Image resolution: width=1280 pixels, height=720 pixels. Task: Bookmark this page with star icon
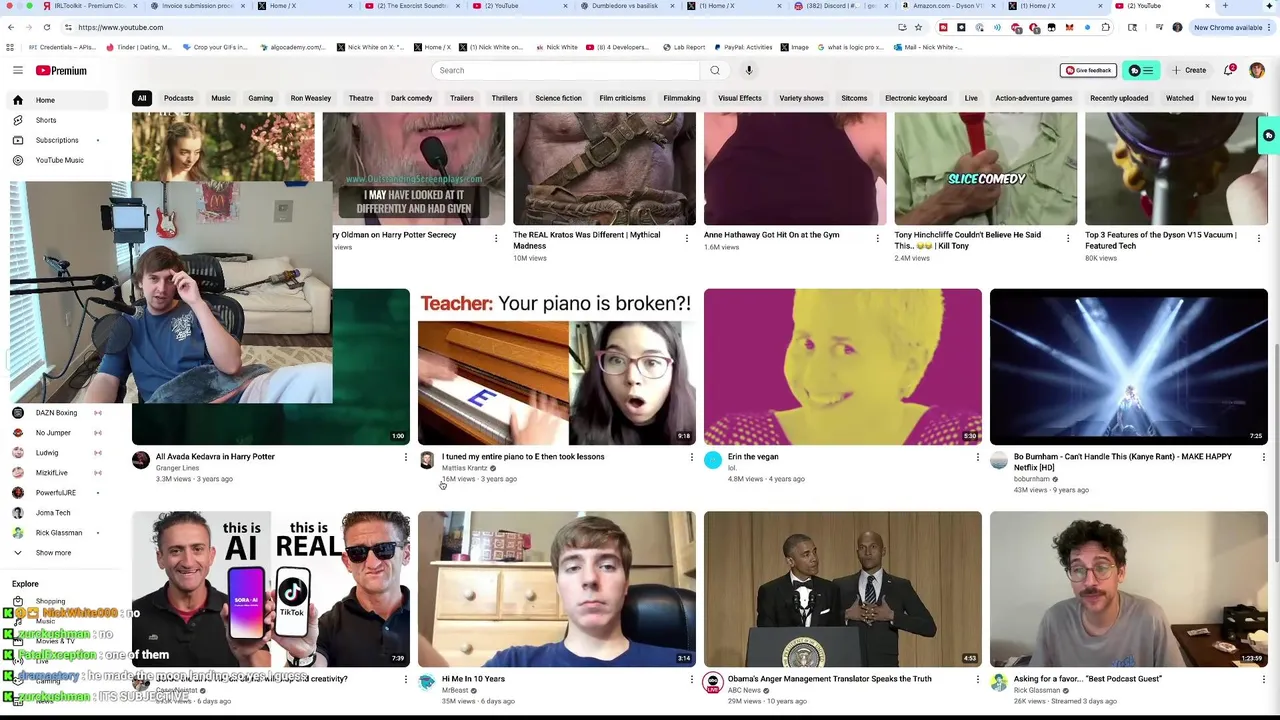tap(918, 27)
